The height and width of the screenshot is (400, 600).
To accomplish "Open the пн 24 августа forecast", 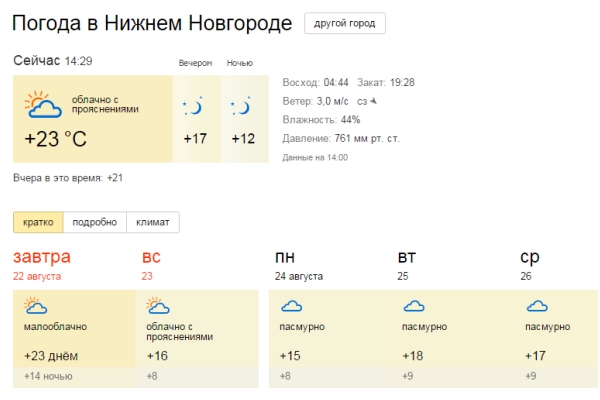I will click(299, 265).
